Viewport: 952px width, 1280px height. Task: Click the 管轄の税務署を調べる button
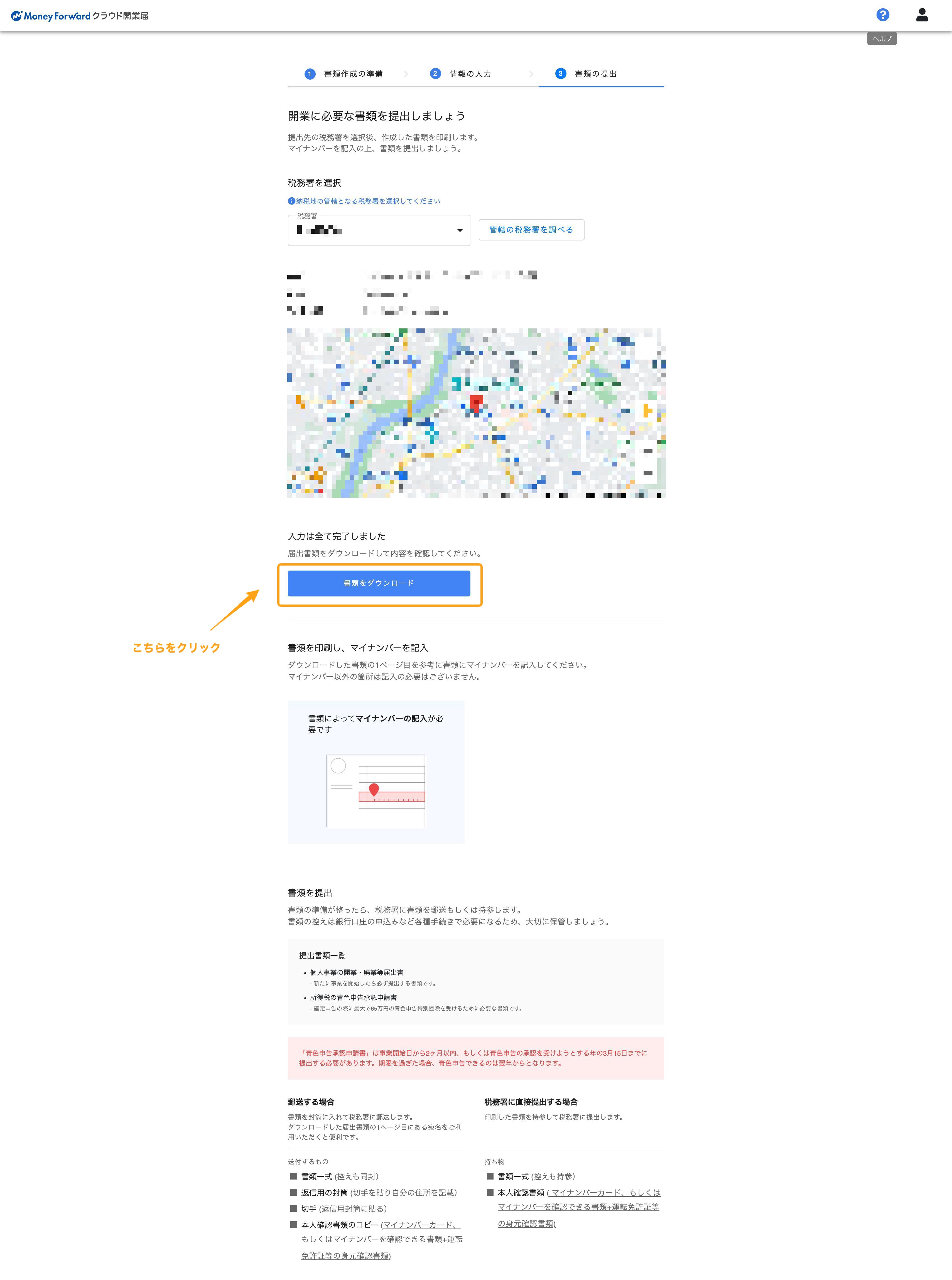tap(531, 230)
